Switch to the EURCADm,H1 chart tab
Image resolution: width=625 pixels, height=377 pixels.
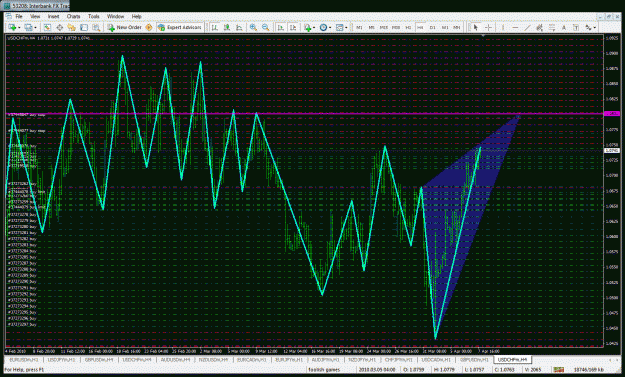click(x=252, y=359)
